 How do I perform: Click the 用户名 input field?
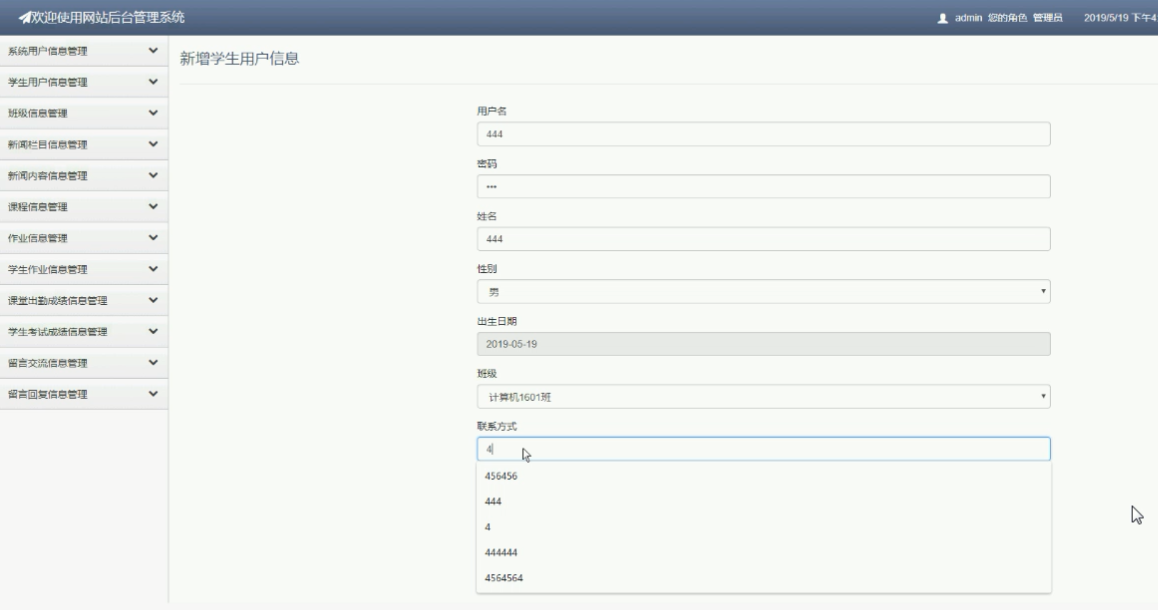(764, 134)
